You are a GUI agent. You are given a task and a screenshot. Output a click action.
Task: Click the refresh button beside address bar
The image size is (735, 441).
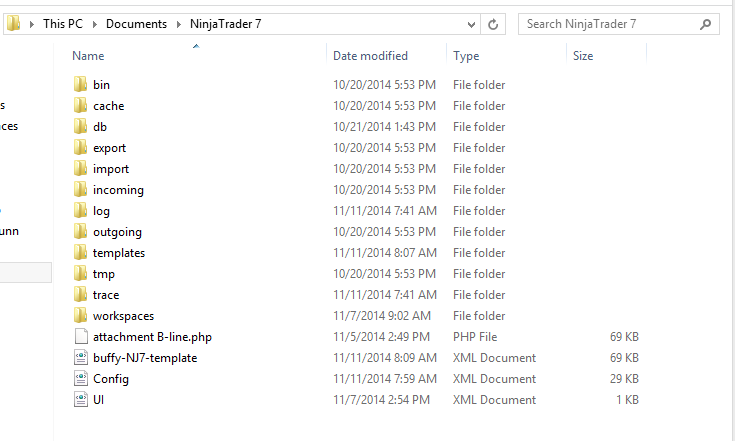click(x=493, y=24)
